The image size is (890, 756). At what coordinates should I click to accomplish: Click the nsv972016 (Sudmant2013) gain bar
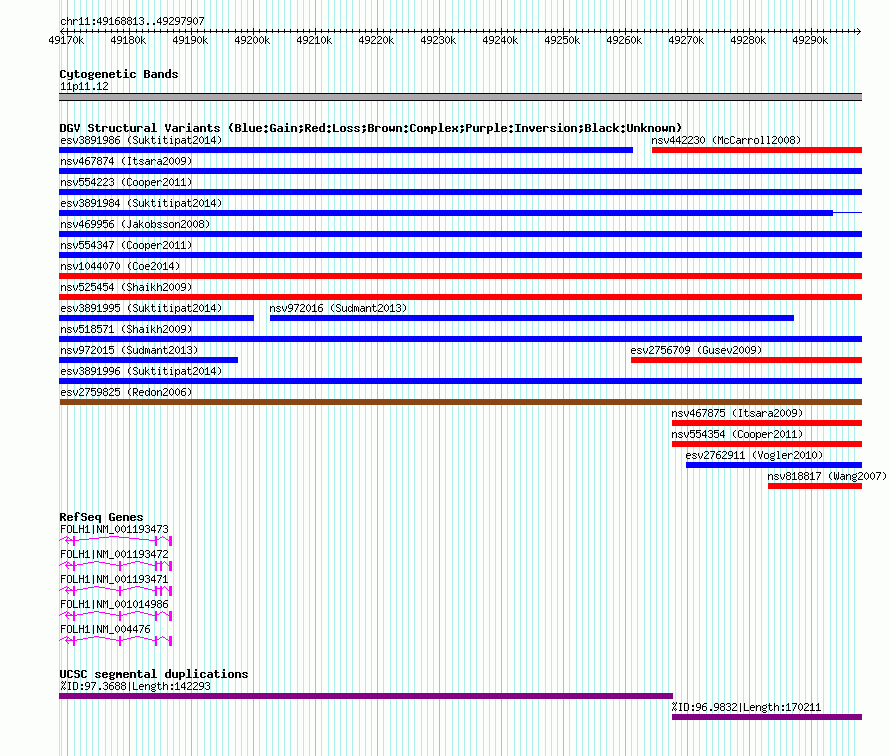coord(532,318)
